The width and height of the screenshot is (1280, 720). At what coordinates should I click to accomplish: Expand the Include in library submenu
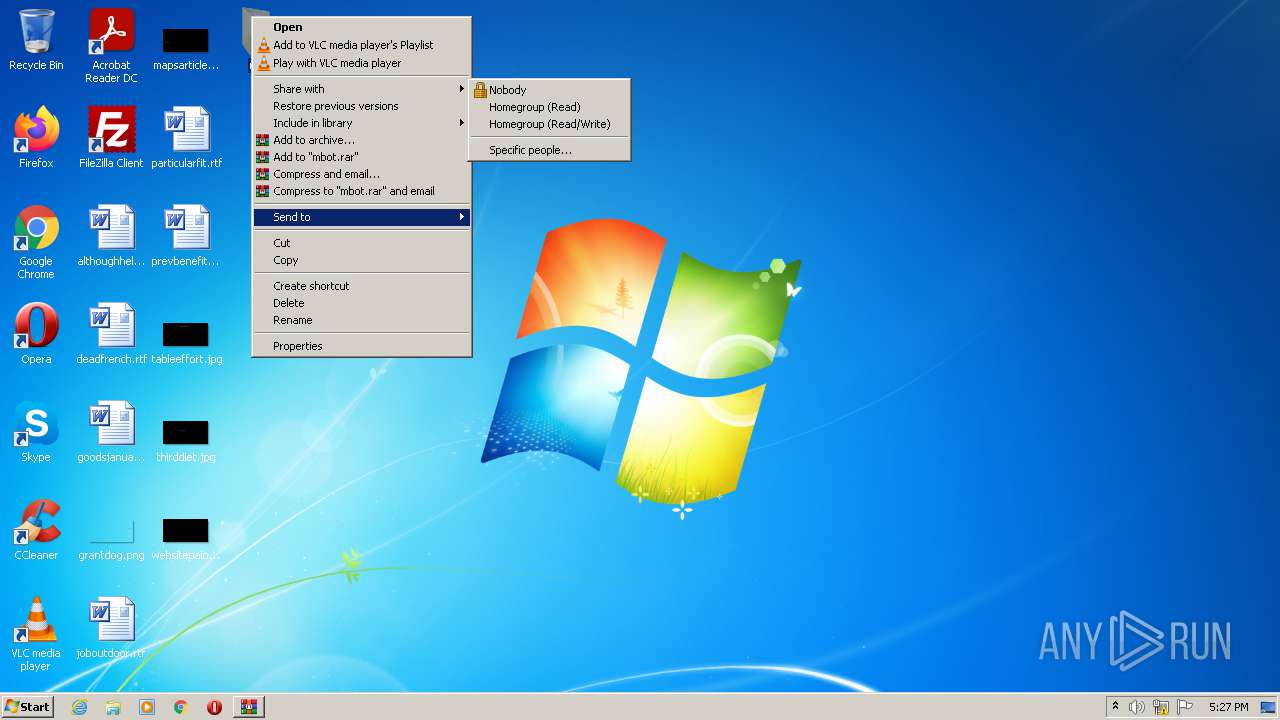362,123
